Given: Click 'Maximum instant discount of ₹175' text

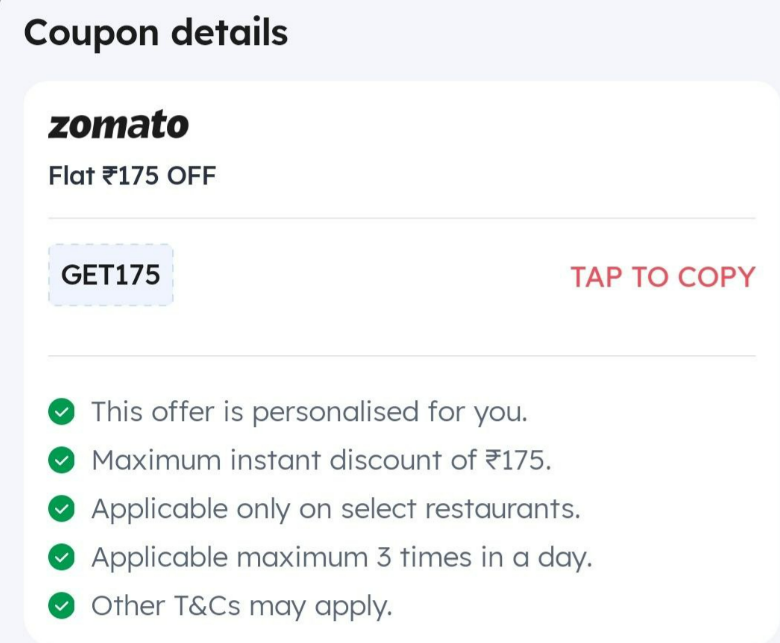Looking at the screenshot, I should point(321,460).
